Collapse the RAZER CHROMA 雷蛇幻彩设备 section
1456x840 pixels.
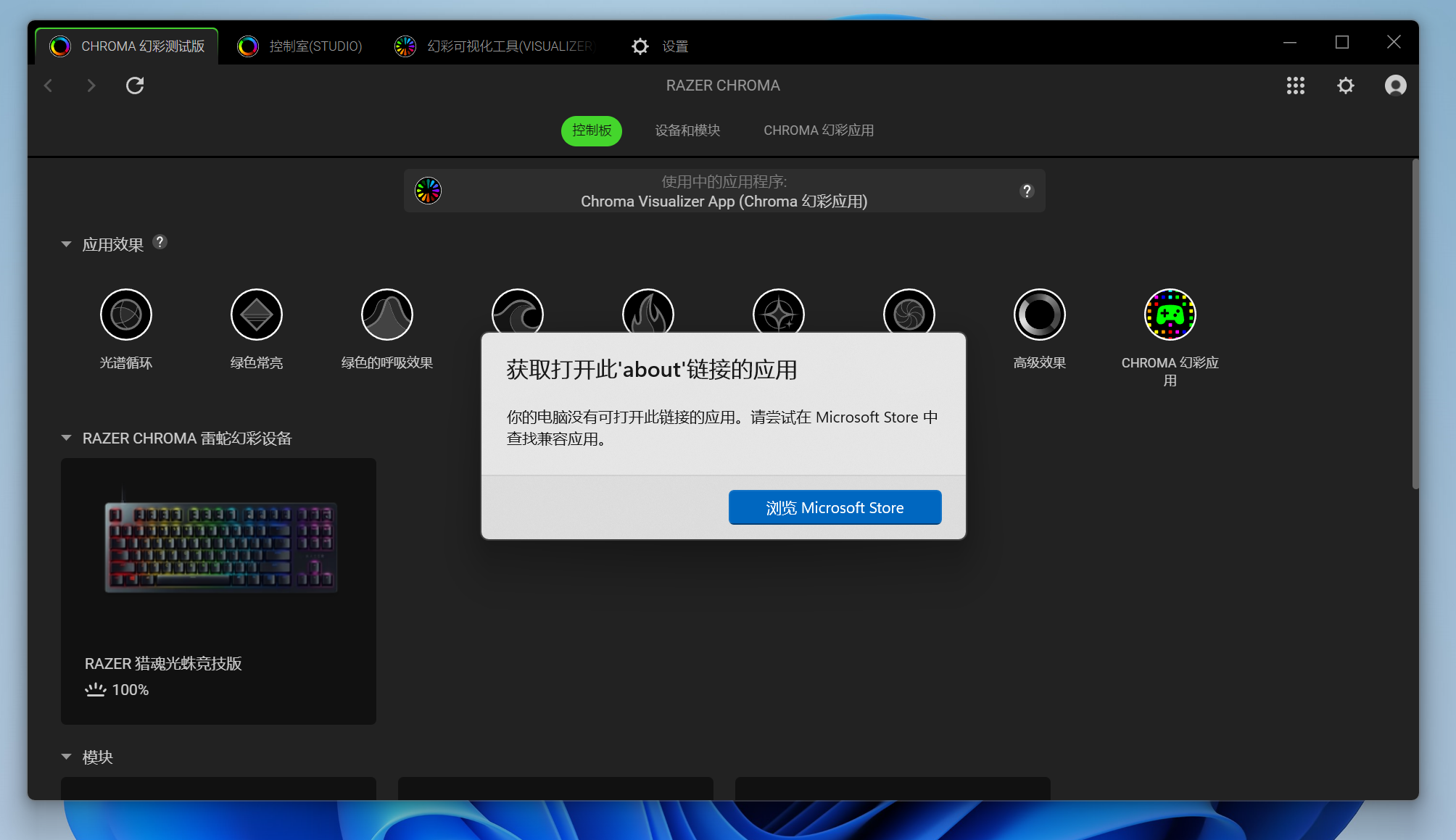click(x=66, y=438)
